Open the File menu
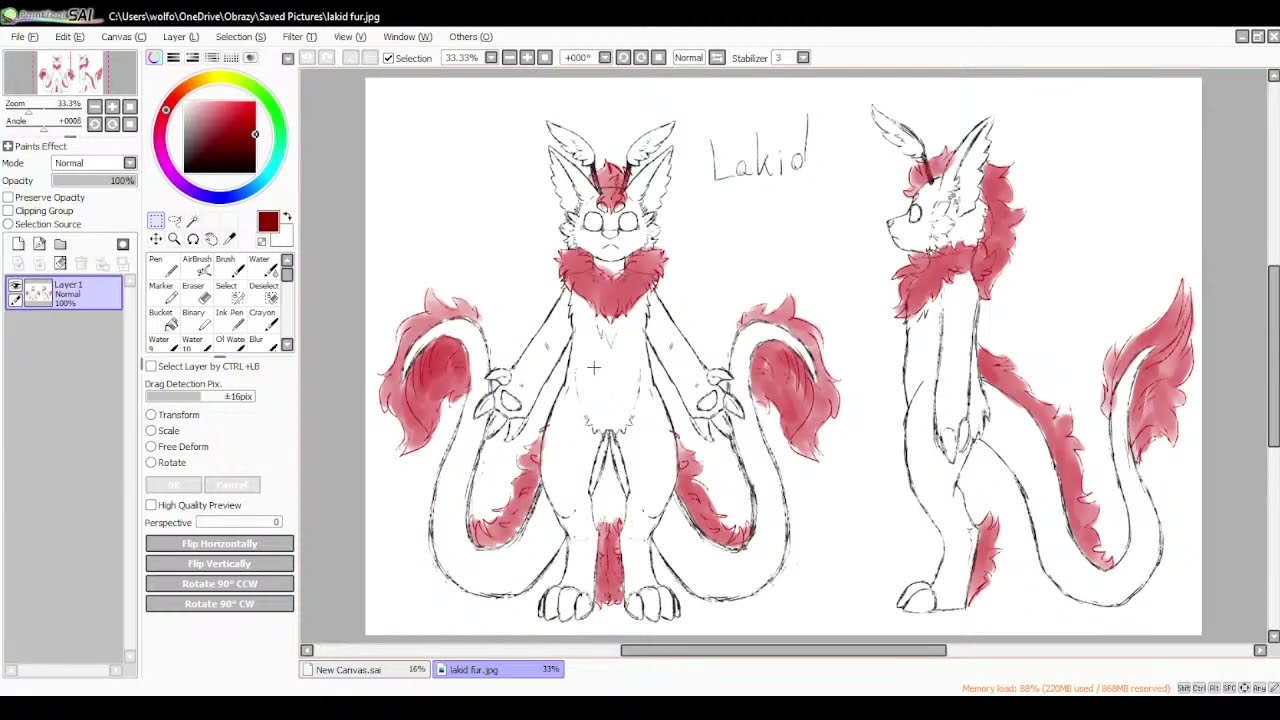This screenshot has height=720, width=1280. (25, 37)
